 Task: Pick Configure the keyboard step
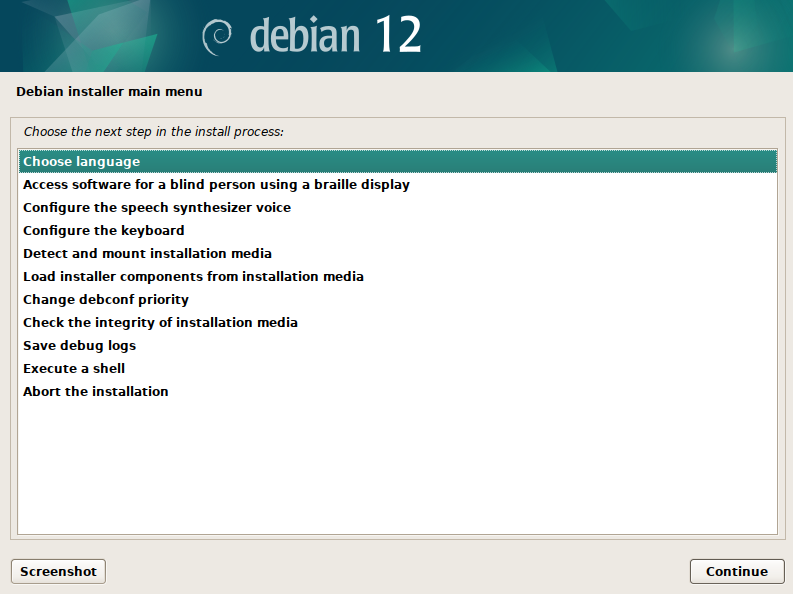[398, 231]
